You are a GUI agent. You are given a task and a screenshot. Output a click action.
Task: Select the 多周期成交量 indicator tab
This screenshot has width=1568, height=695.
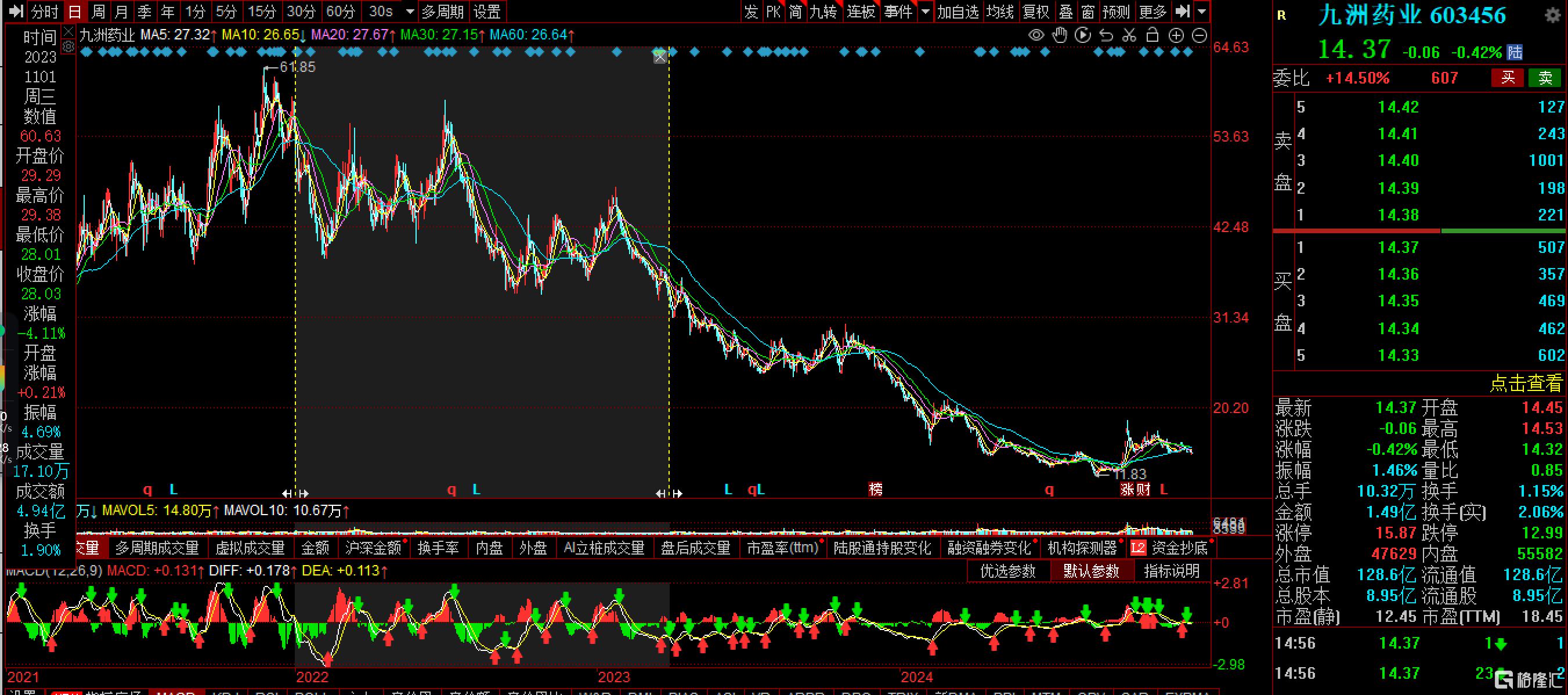(157, 548)
